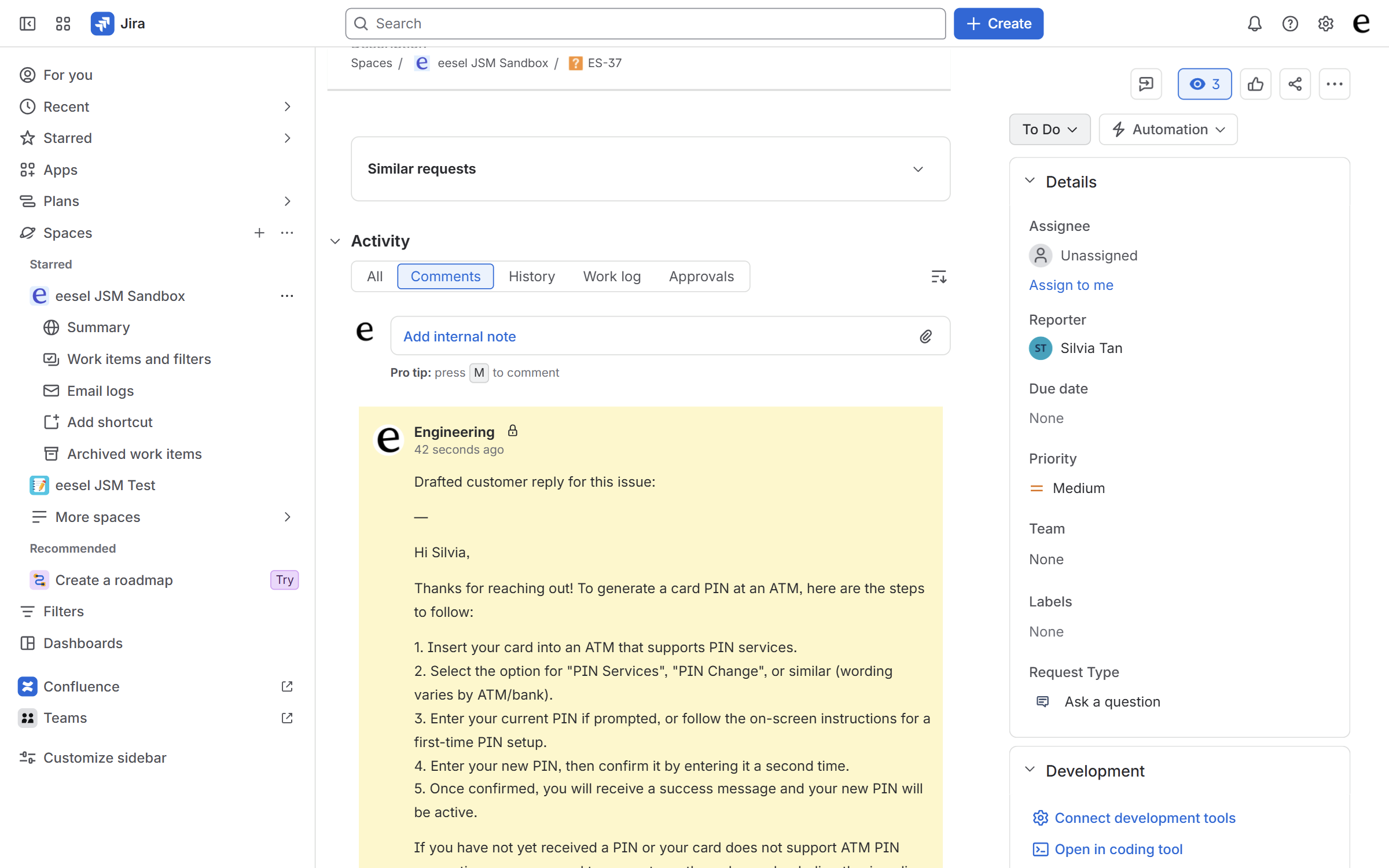Open eesel JSM Sandbox more options ellipsis

(x=287, y=296)
